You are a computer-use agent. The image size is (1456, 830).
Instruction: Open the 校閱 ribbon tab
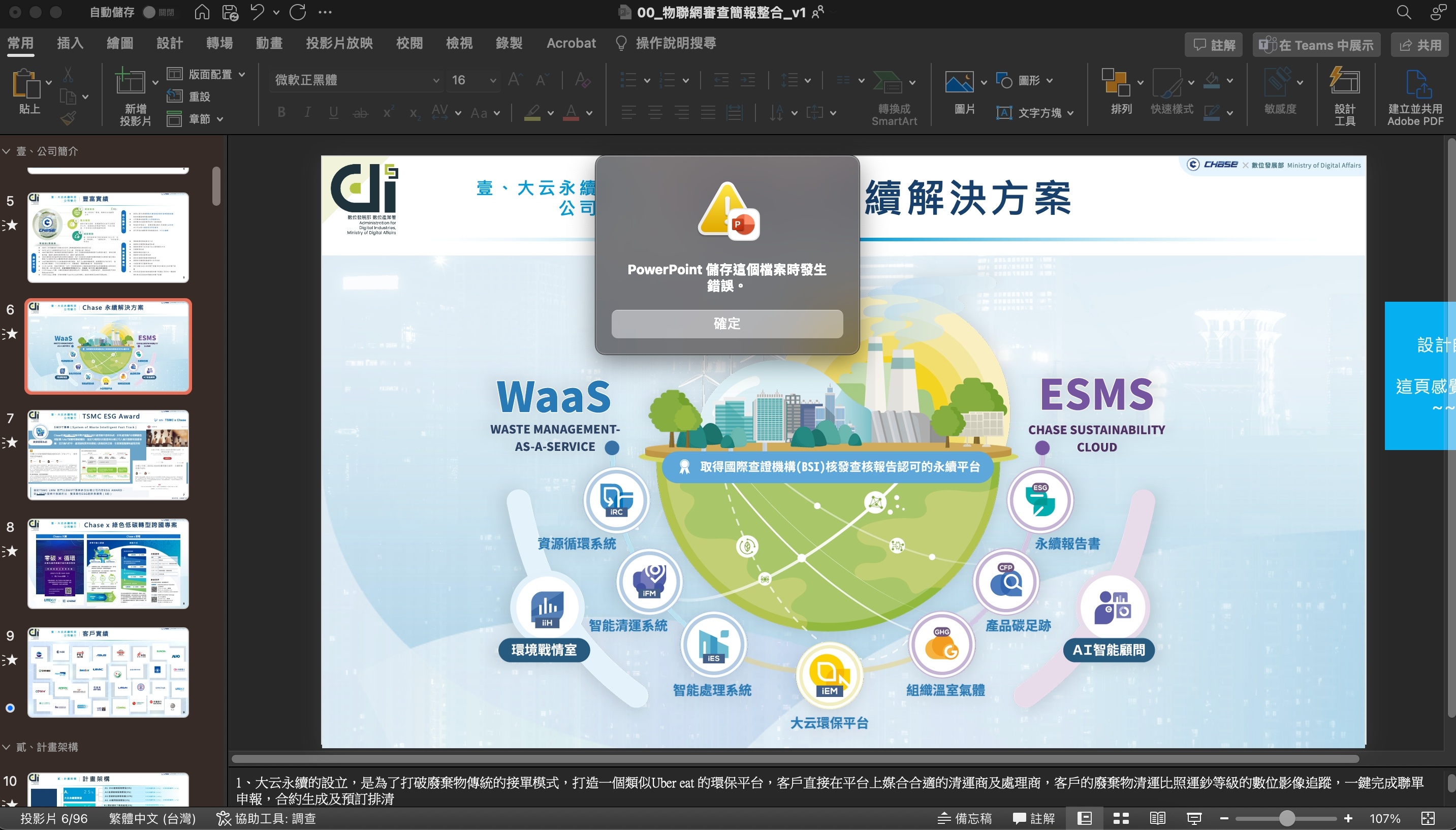pyautogui.click(x=409, y=43)
